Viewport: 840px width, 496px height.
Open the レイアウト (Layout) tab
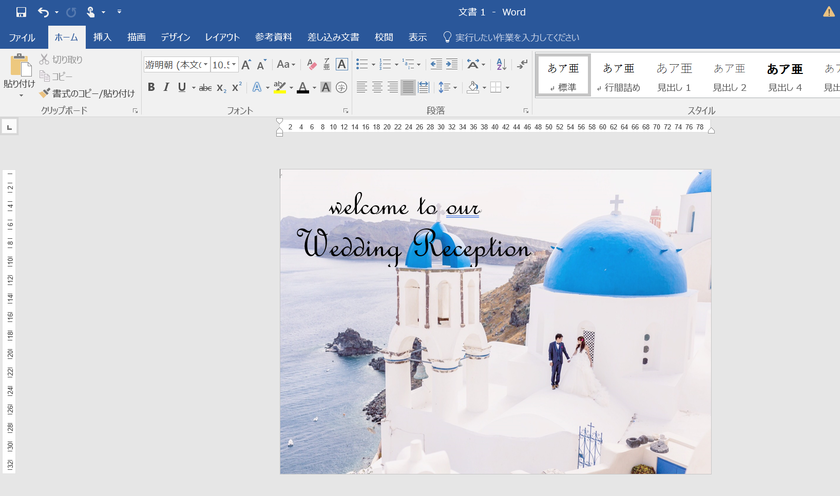[222, 37]
